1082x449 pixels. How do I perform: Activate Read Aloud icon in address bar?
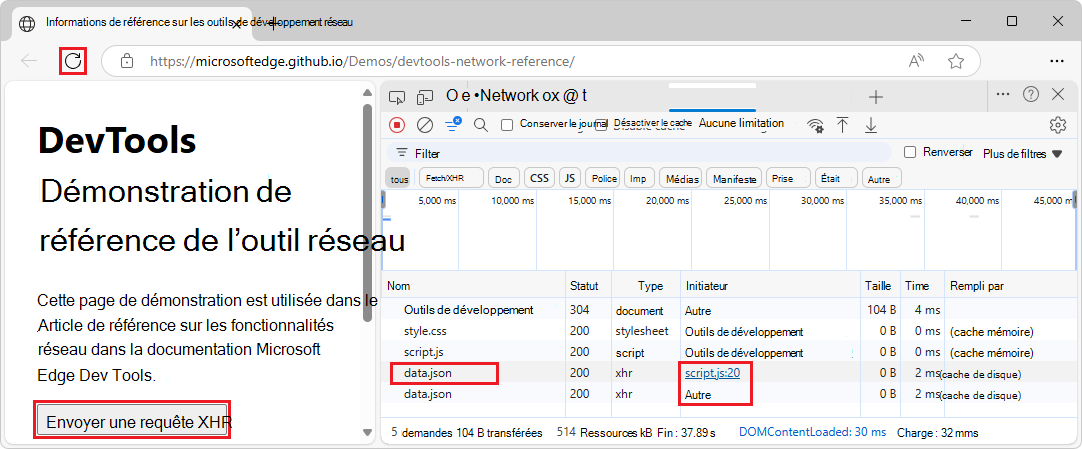coord(916,61)
